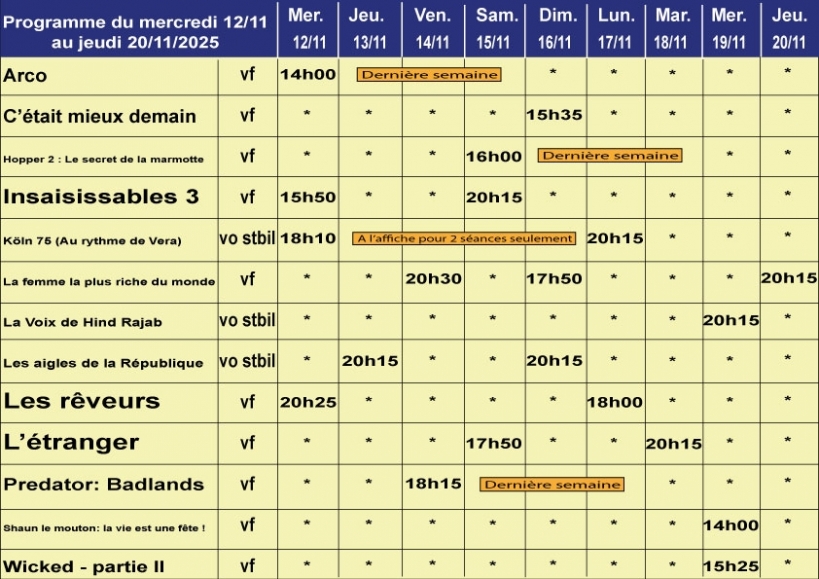
Task: Click the Arco film title
Action: [x=26, y=76]
